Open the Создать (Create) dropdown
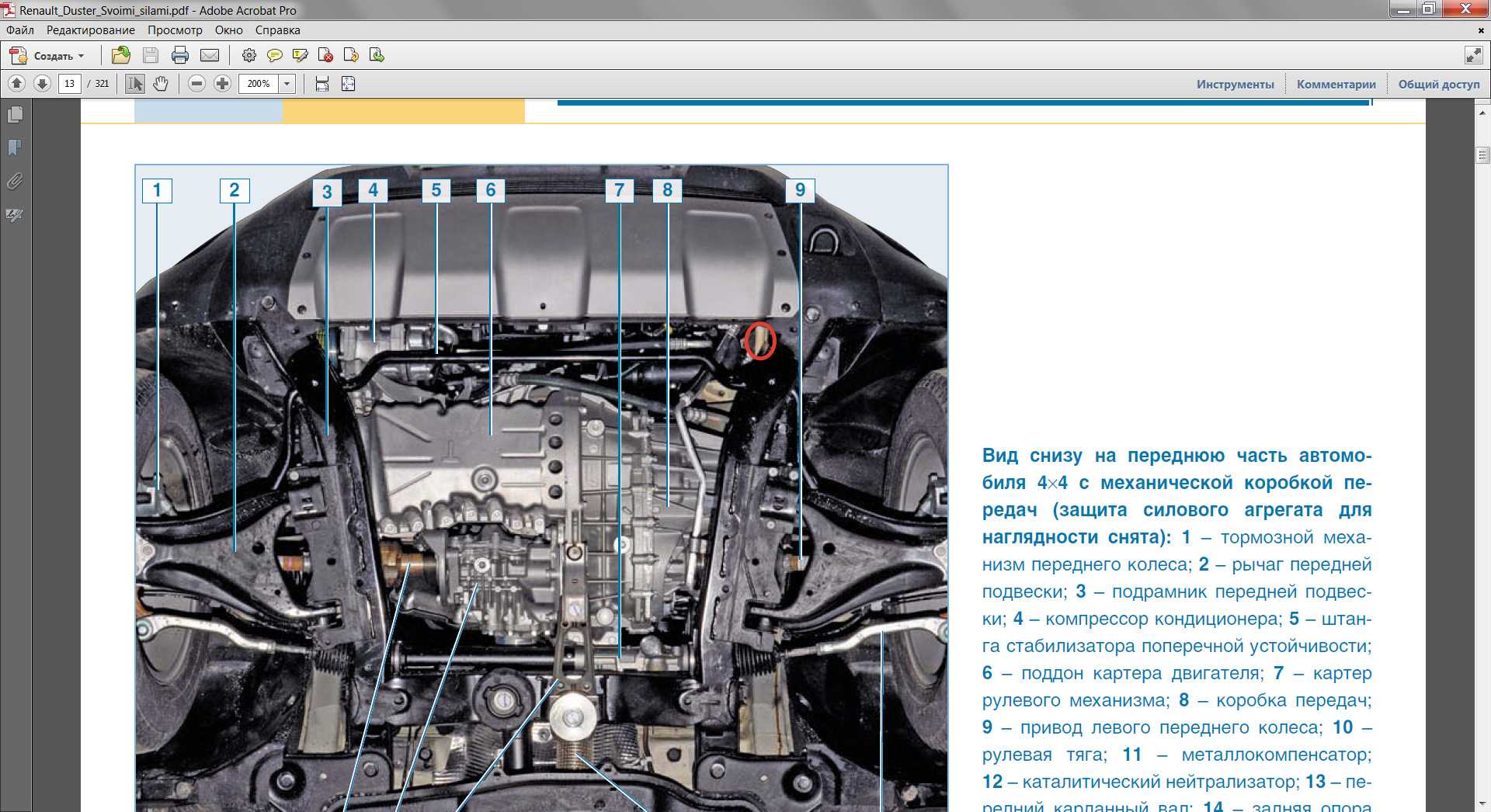This screenshot has height=812, width=1491. 47,56
